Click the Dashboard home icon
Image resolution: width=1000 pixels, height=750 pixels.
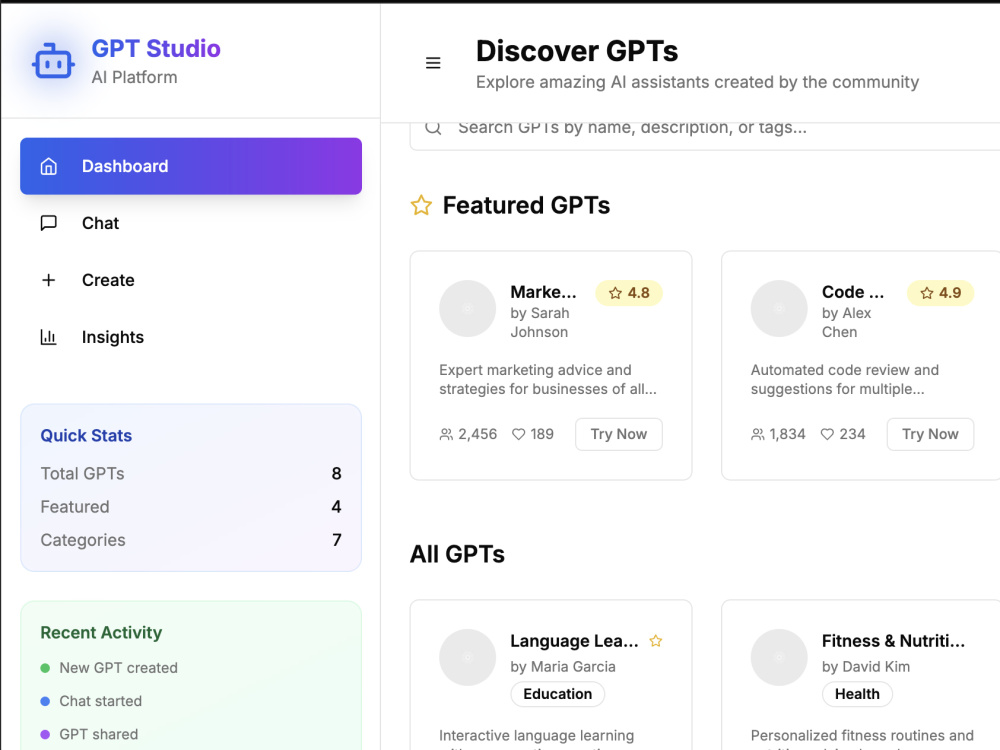48,166
